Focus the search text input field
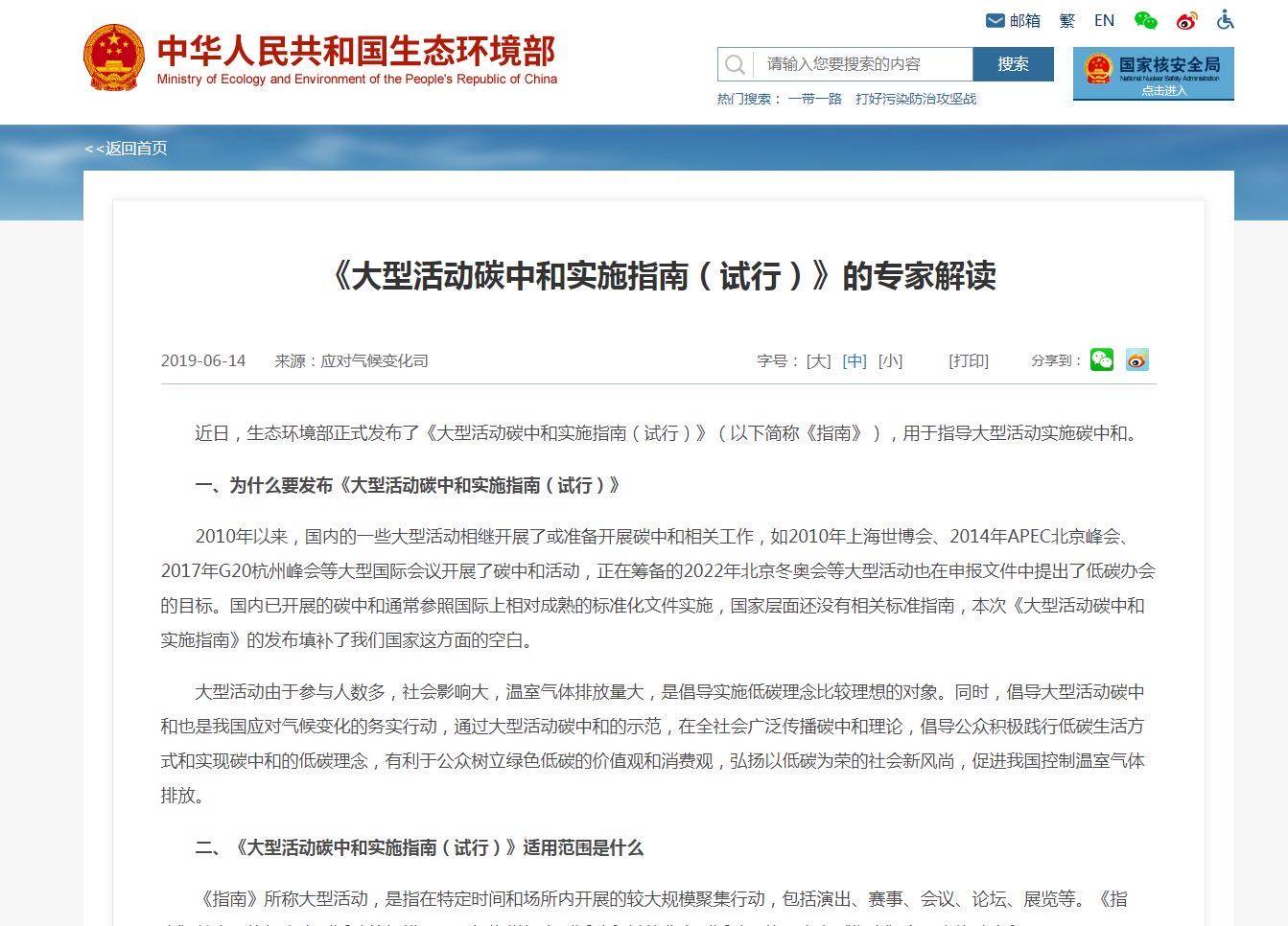The image size is (1288, 926). pyautogui.click(x=863, y=64)
